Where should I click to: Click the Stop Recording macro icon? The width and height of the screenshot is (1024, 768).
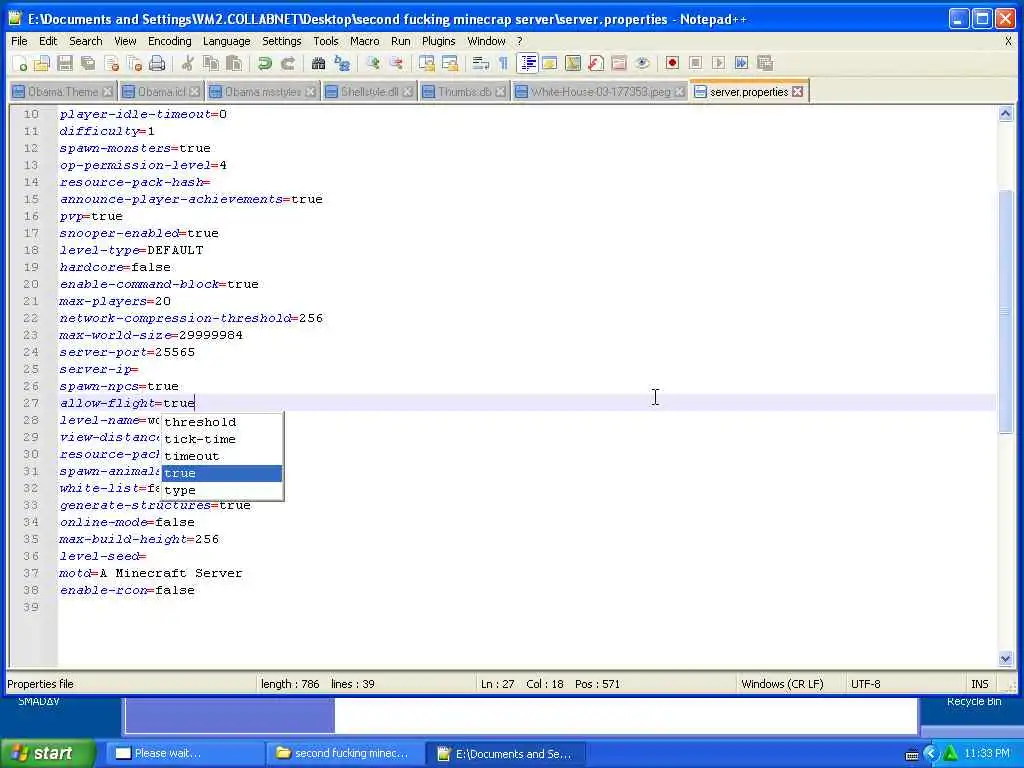(696, 63)
